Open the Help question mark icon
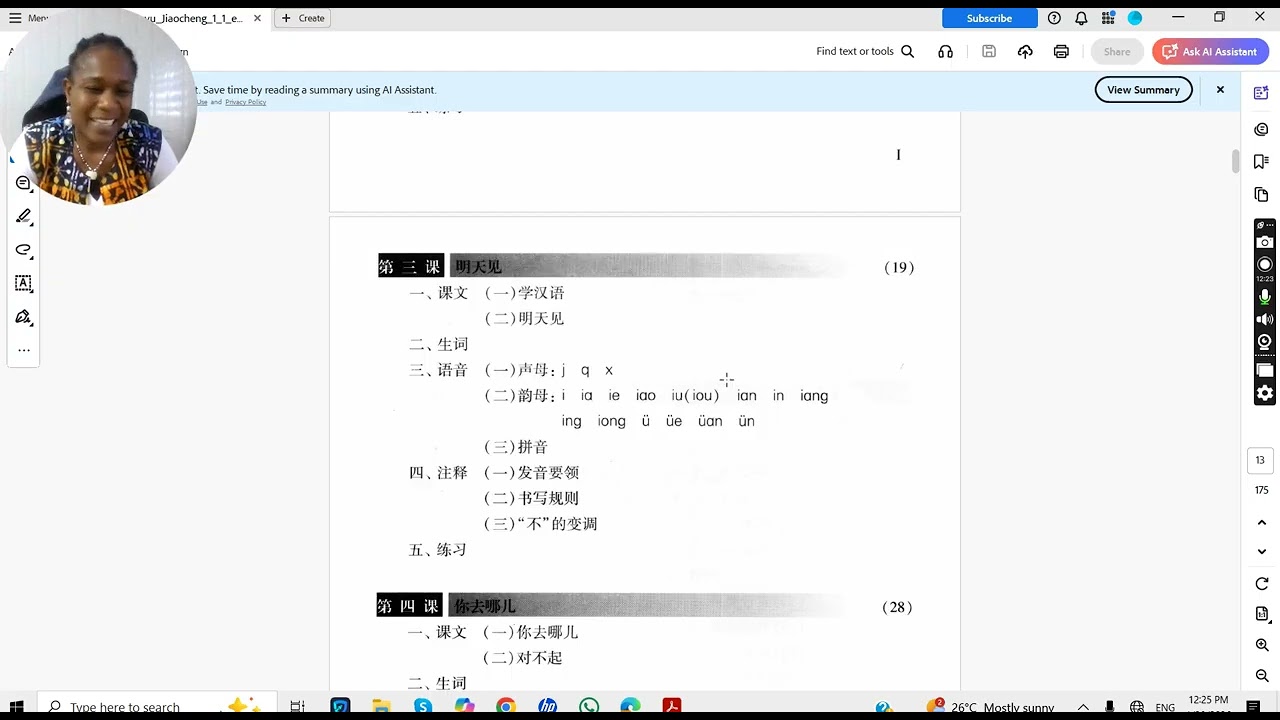Image resolution: width=1280 pixels, height=720 pixels. (1054, 18)
